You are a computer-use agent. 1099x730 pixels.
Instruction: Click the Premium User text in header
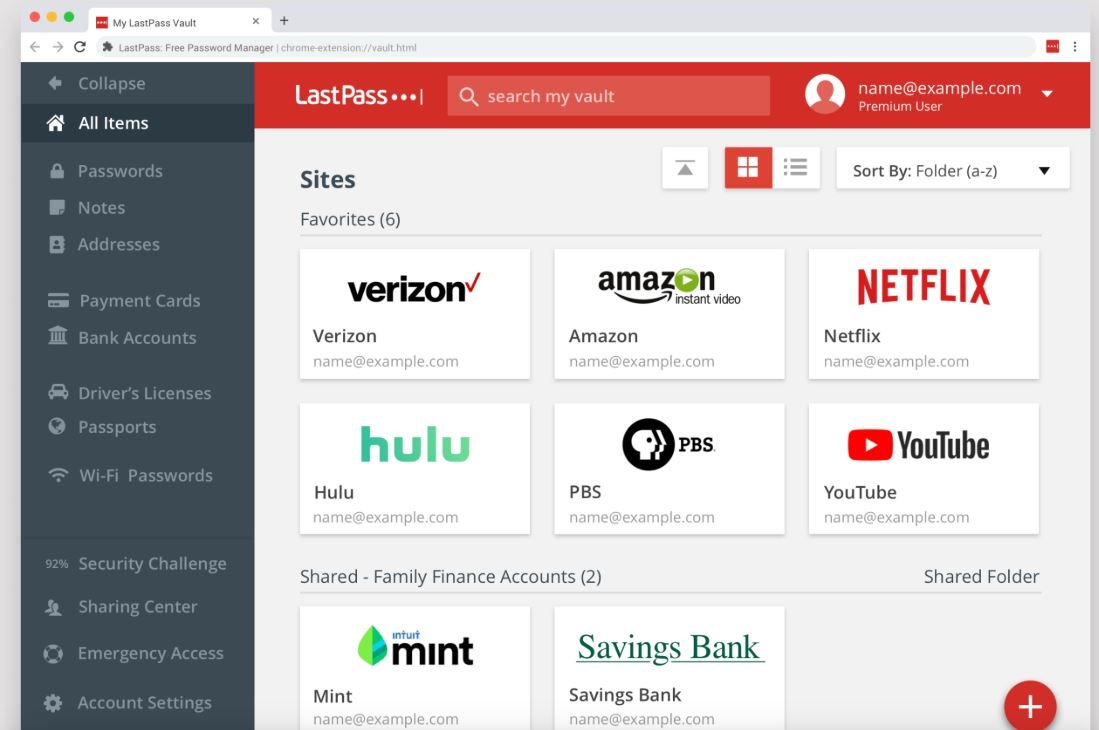click(900, 106)
